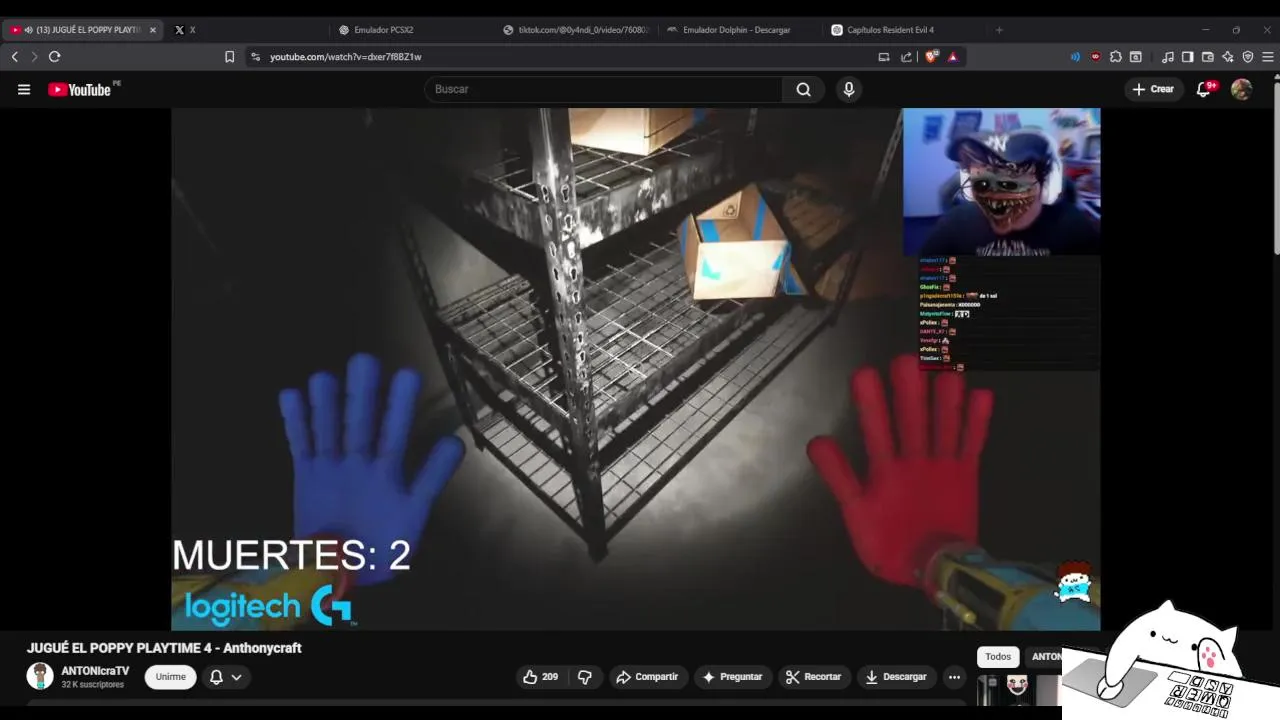Open Brave Rewards triangle icon
Screen dimensions: 1280x720
coord(953,57)
